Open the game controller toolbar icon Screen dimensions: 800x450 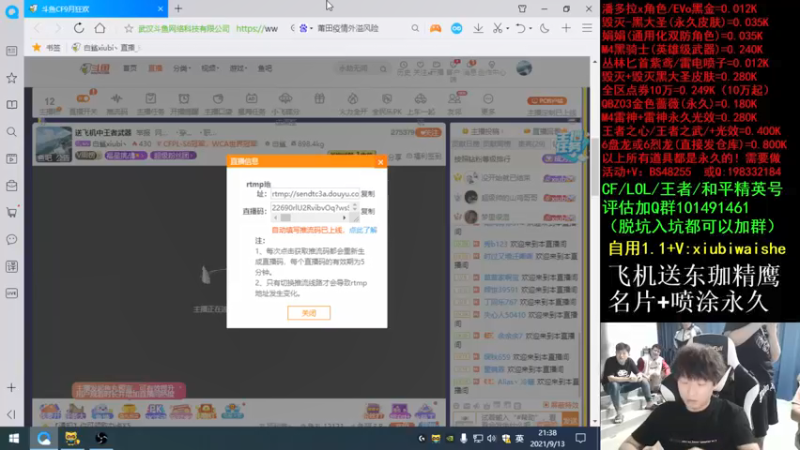(435, 29)
